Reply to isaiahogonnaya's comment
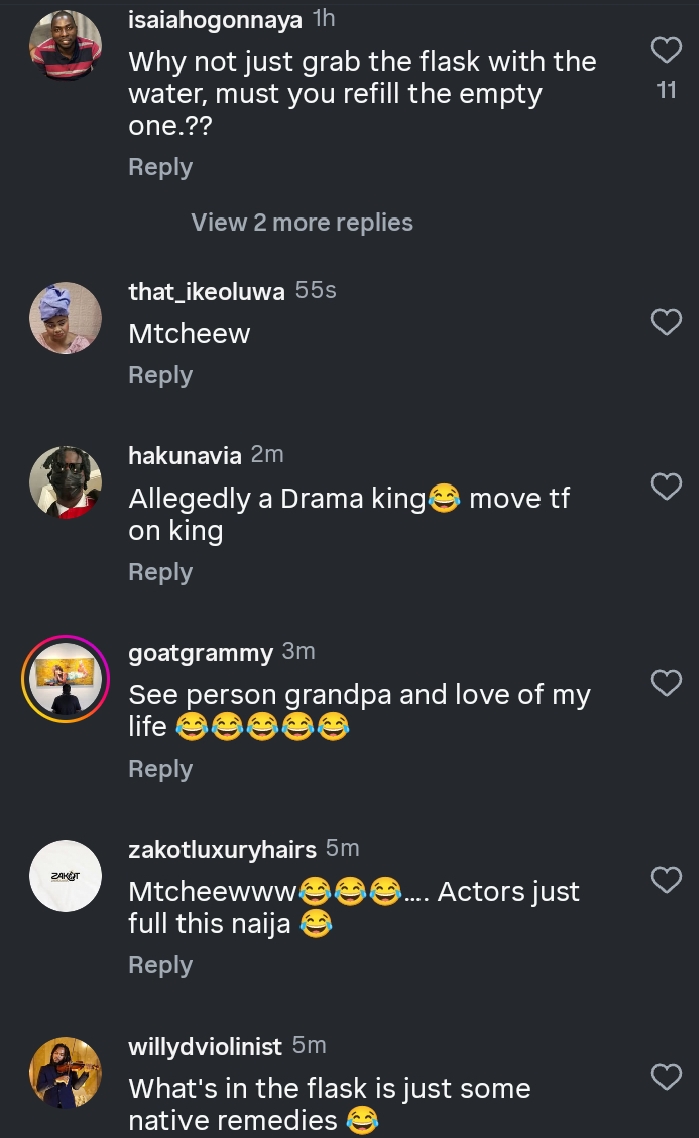The image size is (699, 1138). tap(160, 167)
